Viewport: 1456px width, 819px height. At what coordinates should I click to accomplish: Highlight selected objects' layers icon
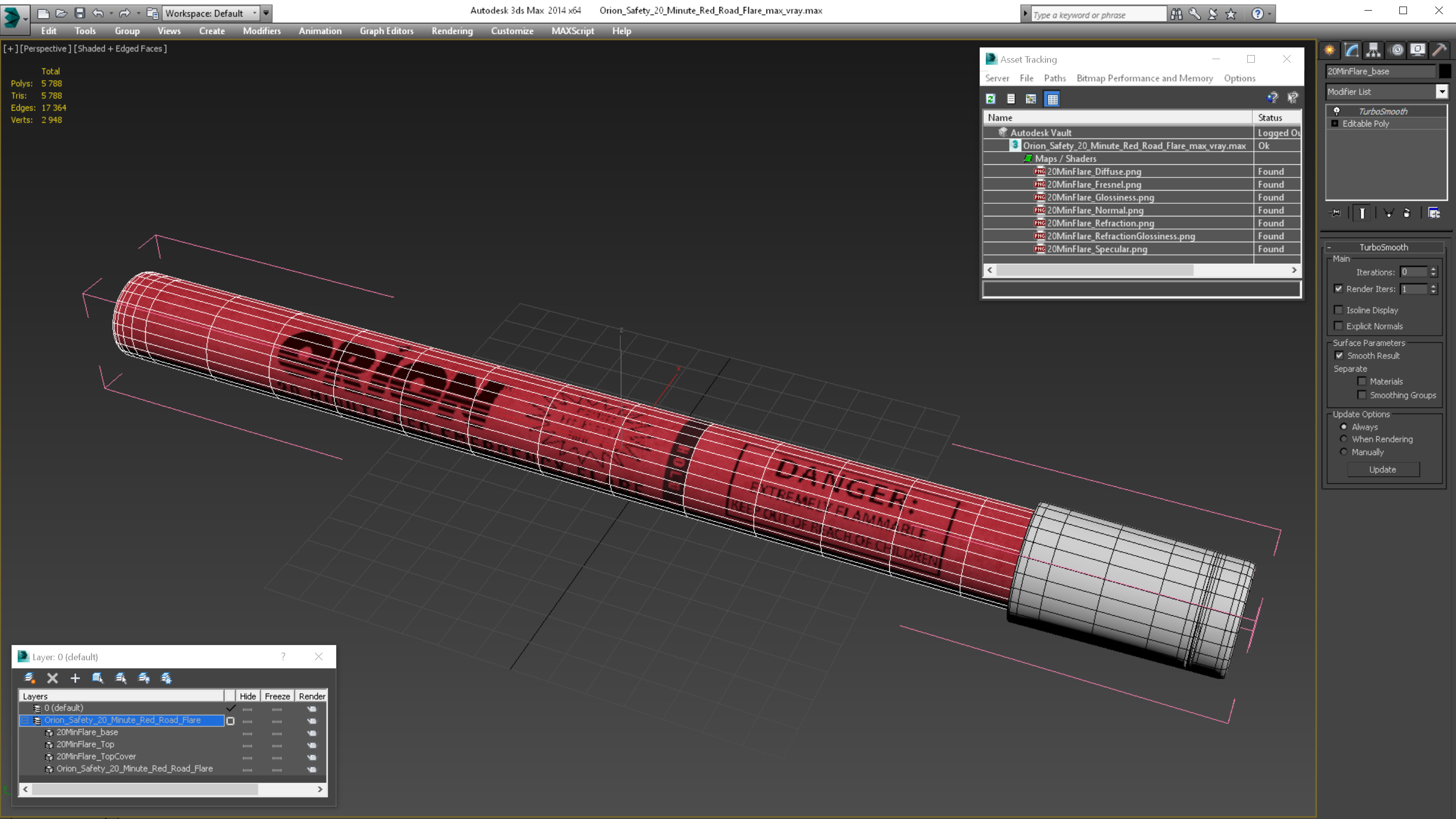[120, 677]
